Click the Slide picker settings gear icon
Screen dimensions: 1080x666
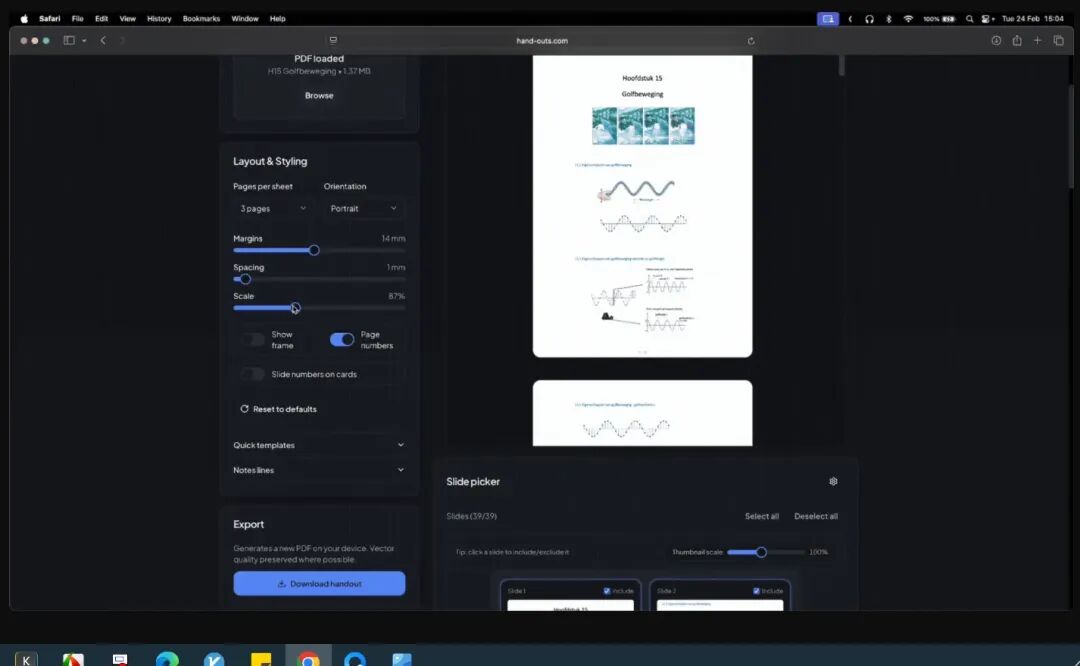(833, 481)
